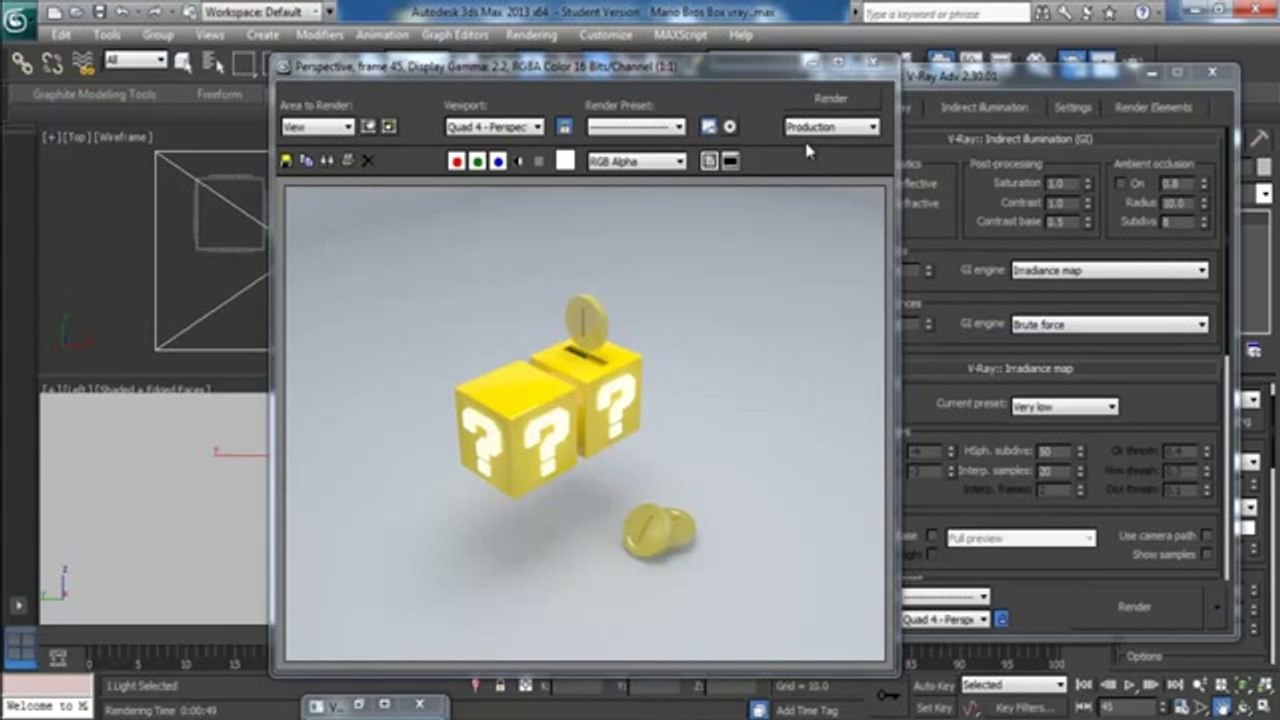1280x720 pixels.
Task: Open the Brute force GI engine dropdown
Action: click(x=1109, y=324)
